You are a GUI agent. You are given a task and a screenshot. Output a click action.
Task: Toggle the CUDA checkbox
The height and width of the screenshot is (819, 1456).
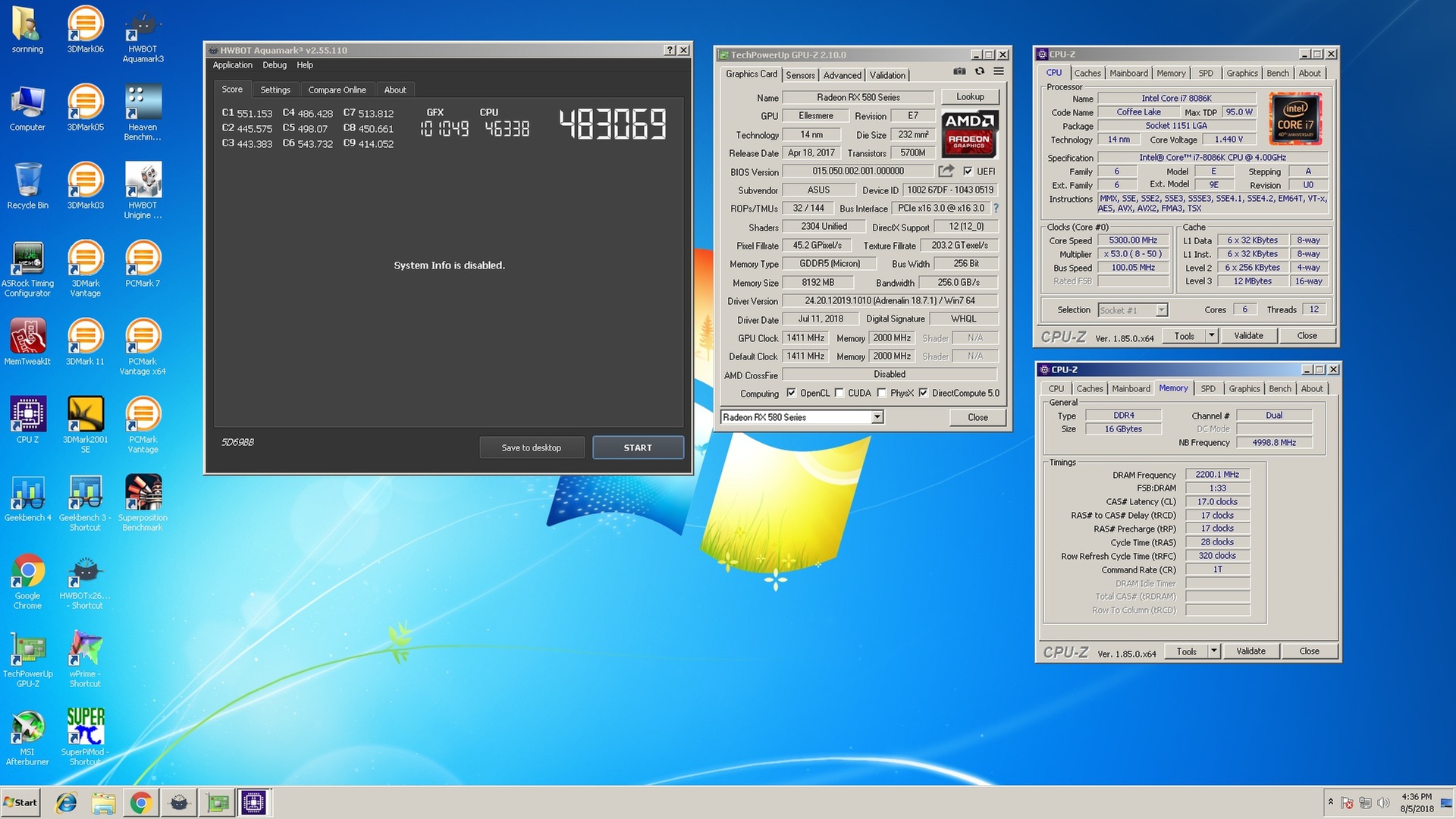[x=839, y=393]
